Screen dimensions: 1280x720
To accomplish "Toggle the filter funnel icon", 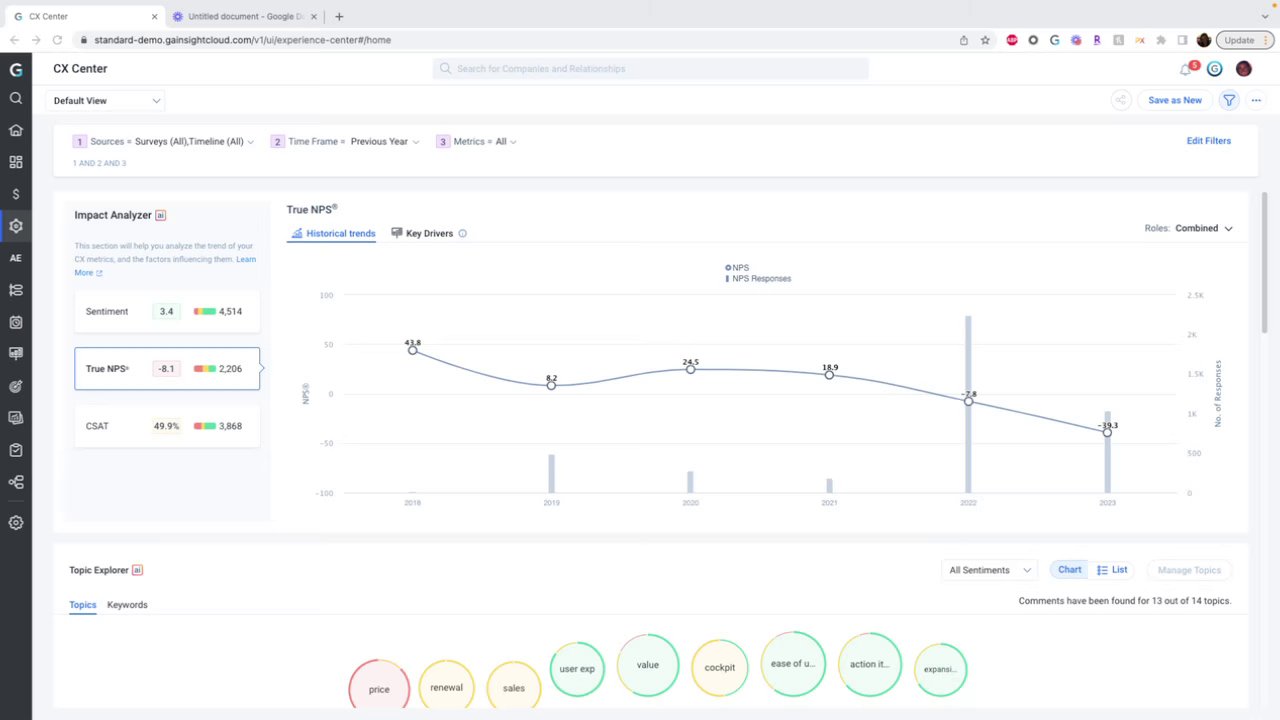I will coord(1229,100).
